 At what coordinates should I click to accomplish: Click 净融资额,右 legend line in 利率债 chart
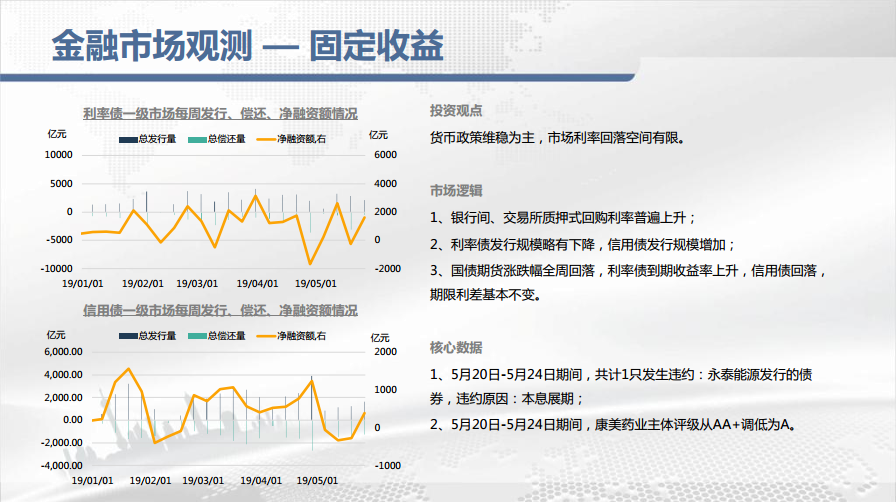(x=266, y=139)
